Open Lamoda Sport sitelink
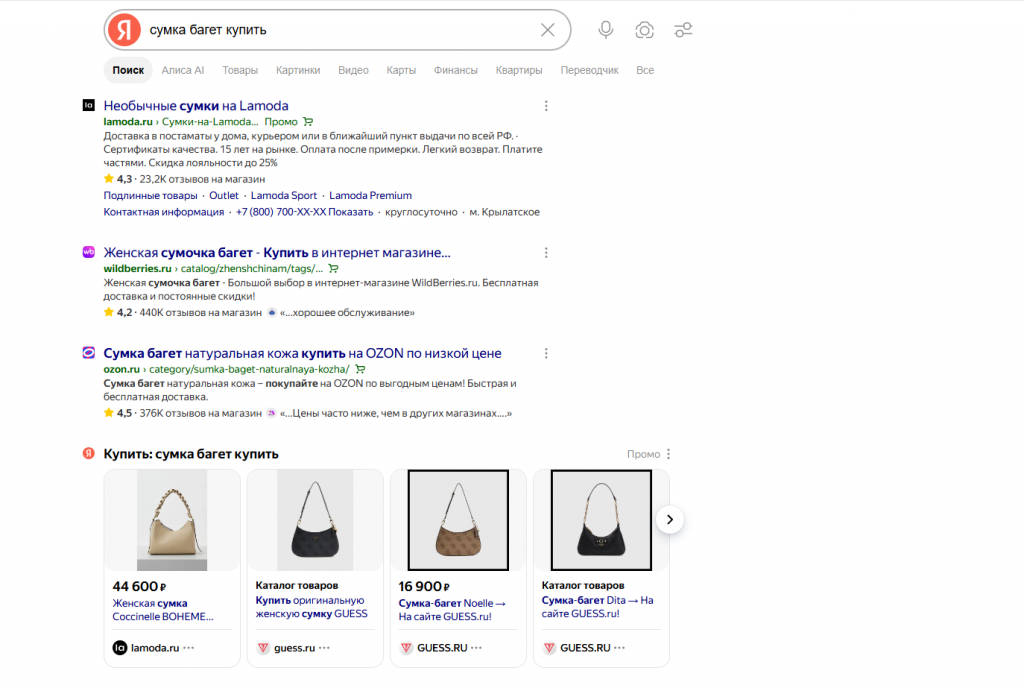Image resolution: width=1024 pixels, height=688 pixels. (283, 195)
